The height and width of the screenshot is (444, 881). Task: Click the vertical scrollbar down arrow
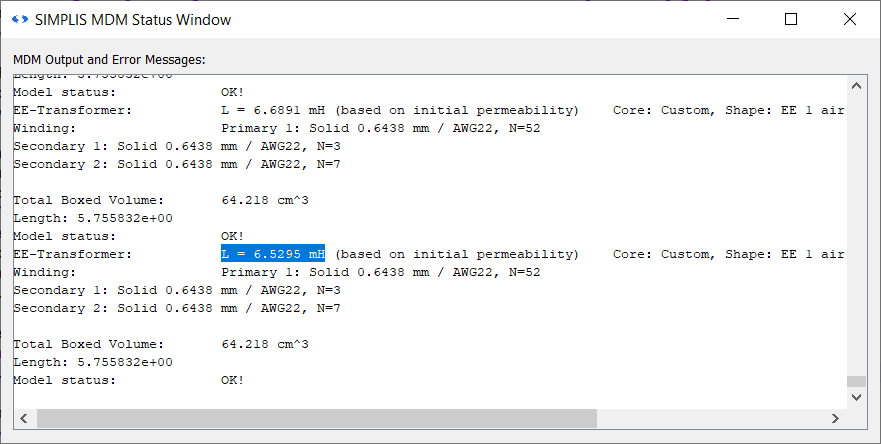click(855, 396)
